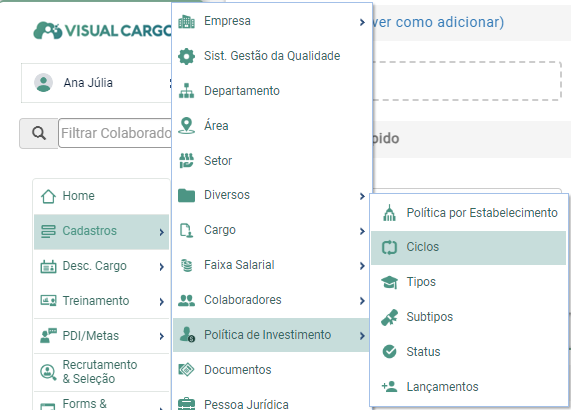
Task: Click the Departamento org-chart icon
Action: click(186, 91)
